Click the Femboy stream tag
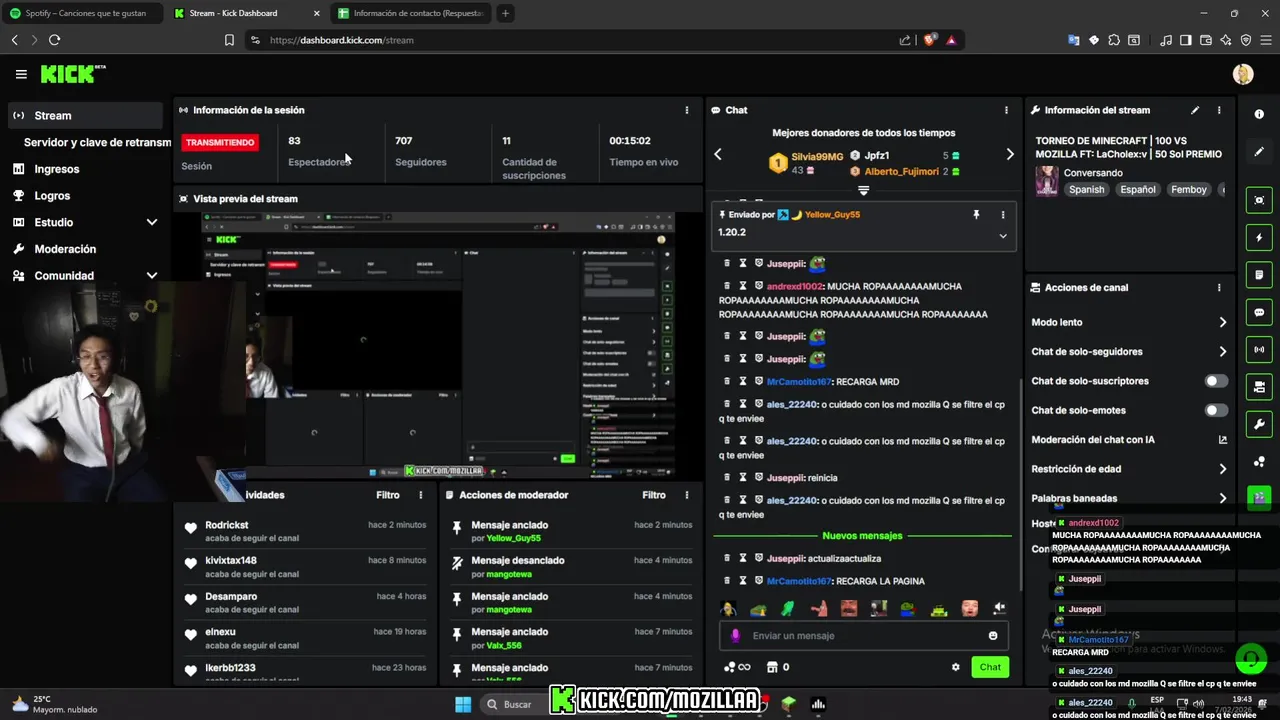This screenshot has height=720, width=1280. tap(1189, 189)
